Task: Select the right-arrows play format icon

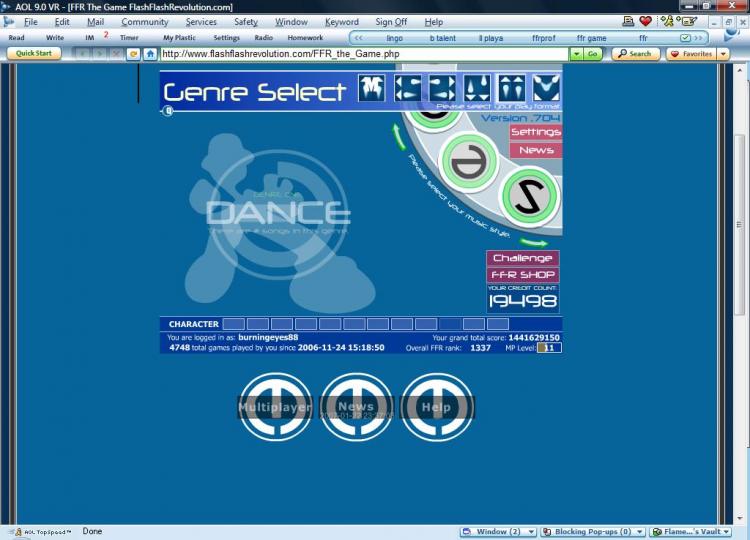Action: [442, 88]
